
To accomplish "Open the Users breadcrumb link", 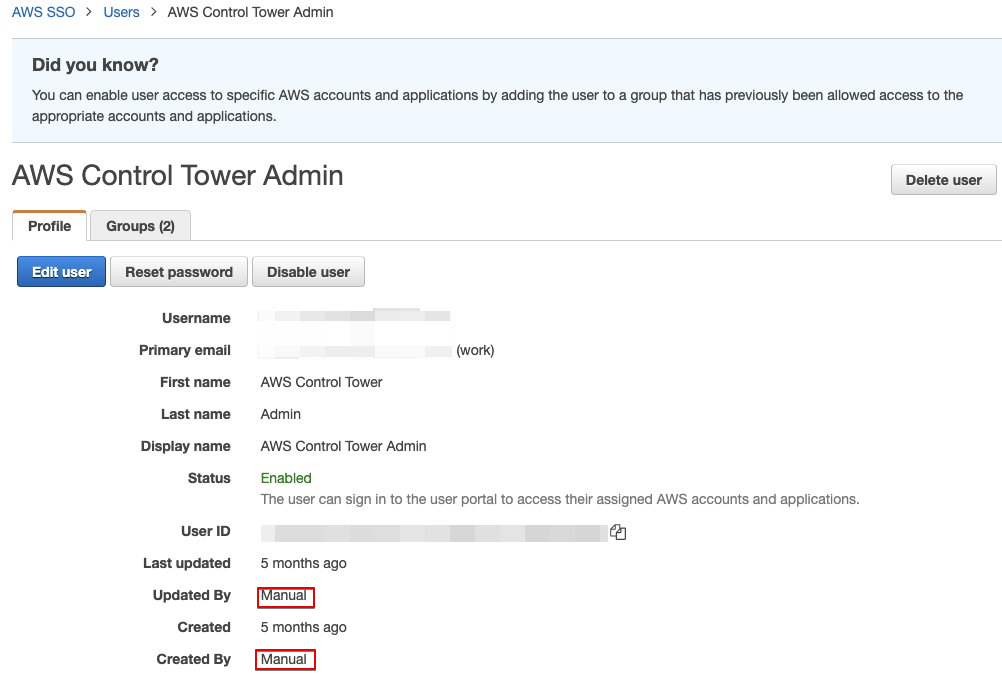I will tap(121, 13).
